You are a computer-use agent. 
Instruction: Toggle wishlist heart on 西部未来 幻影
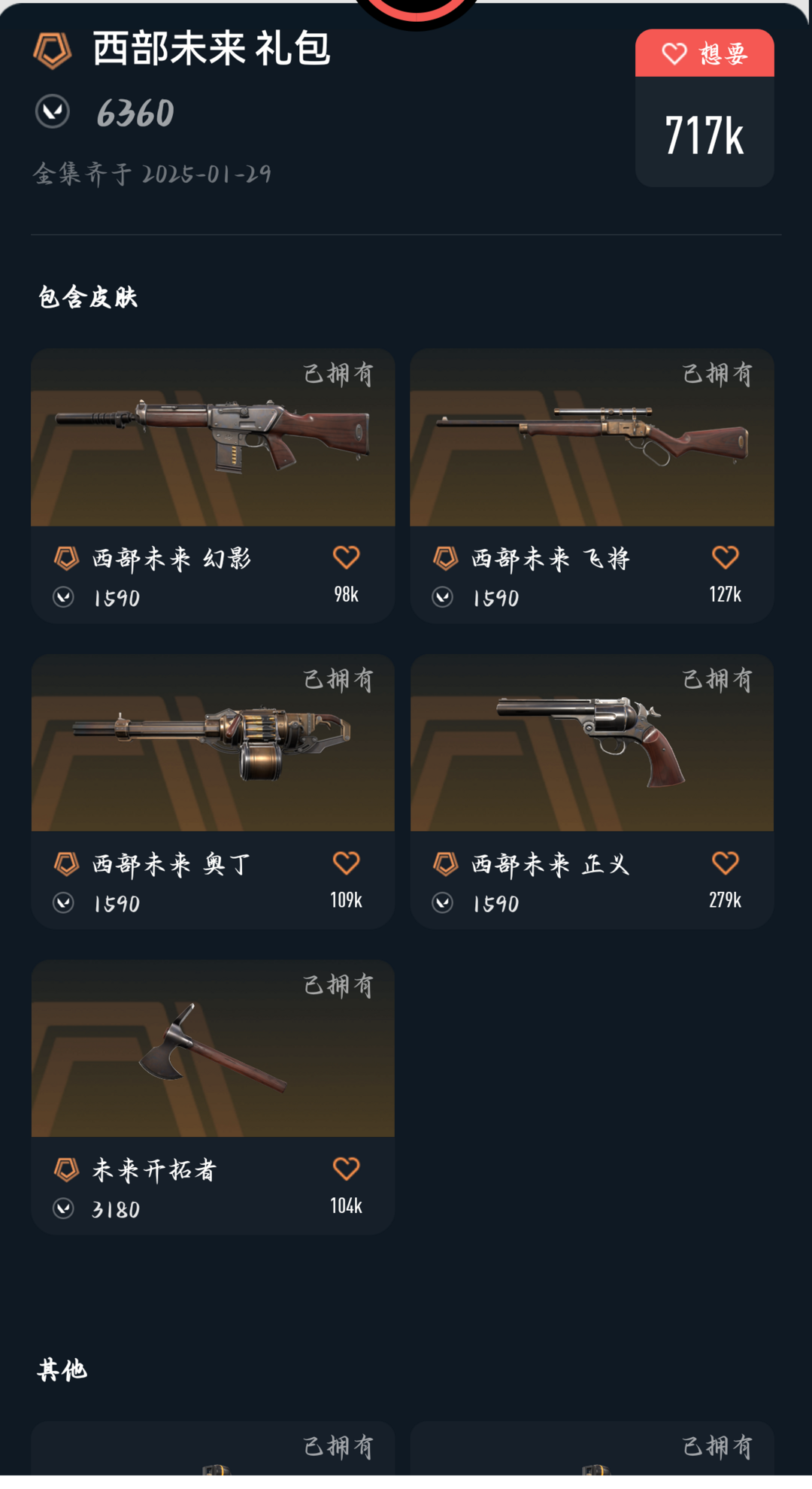coord(346,557)
